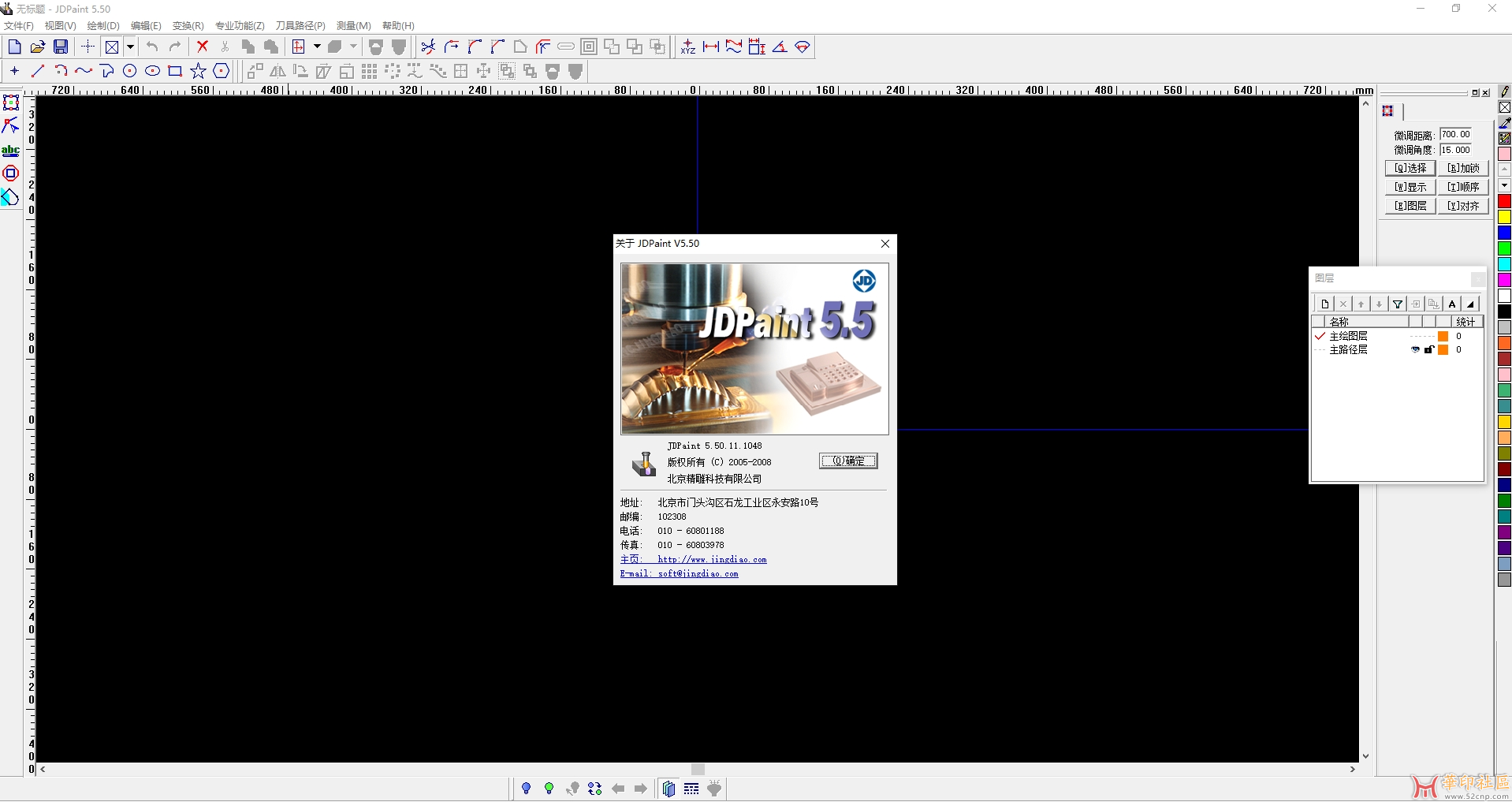1512x802 pixels.
Task: Click the 确定 button in About dialog
Action: (x=848, y=461)
